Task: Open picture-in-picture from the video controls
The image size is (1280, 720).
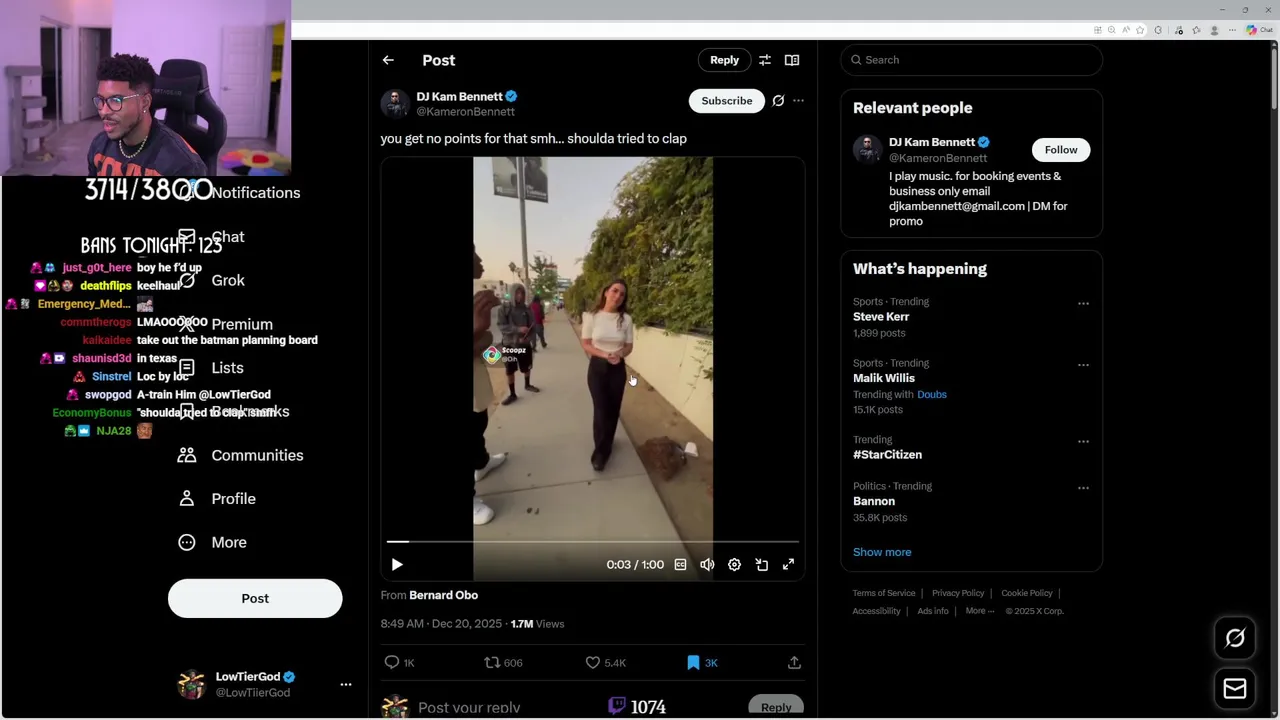Action: 761,564
